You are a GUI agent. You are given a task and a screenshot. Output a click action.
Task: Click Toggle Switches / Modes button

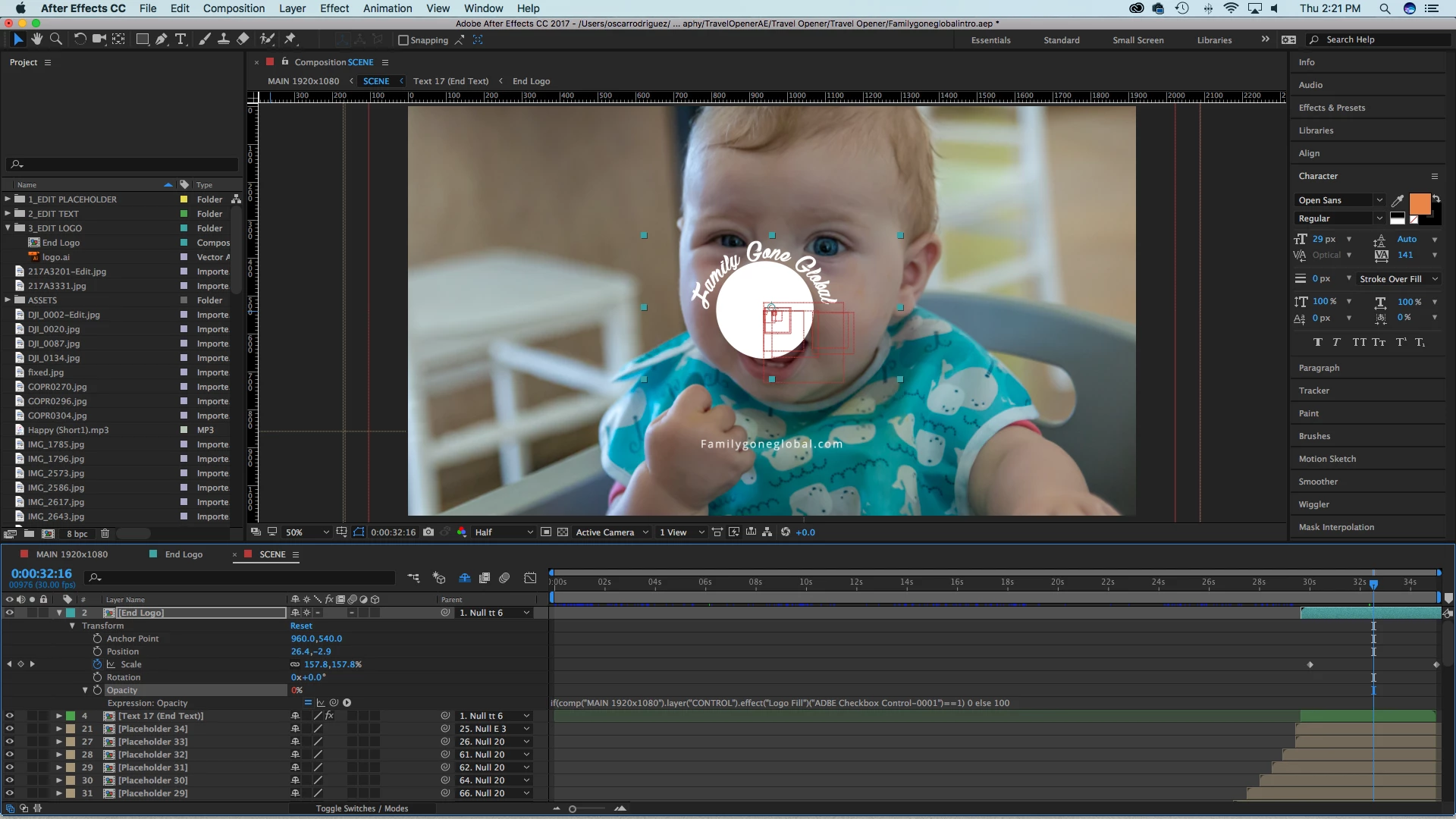click(x=362, y=808)
